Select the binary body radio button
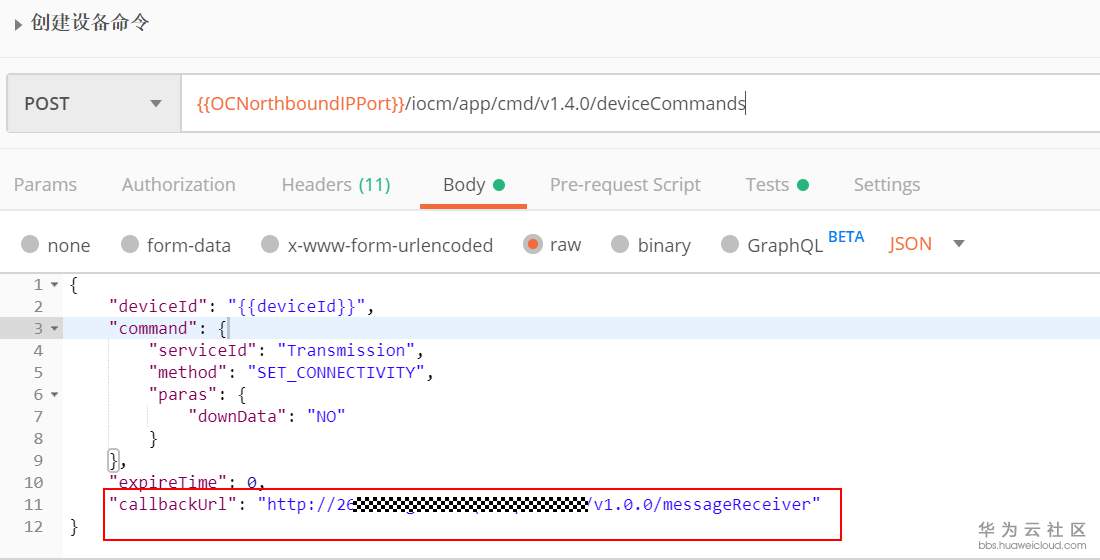The height and width of the screenshot is (560, 1100). [620, 244]
